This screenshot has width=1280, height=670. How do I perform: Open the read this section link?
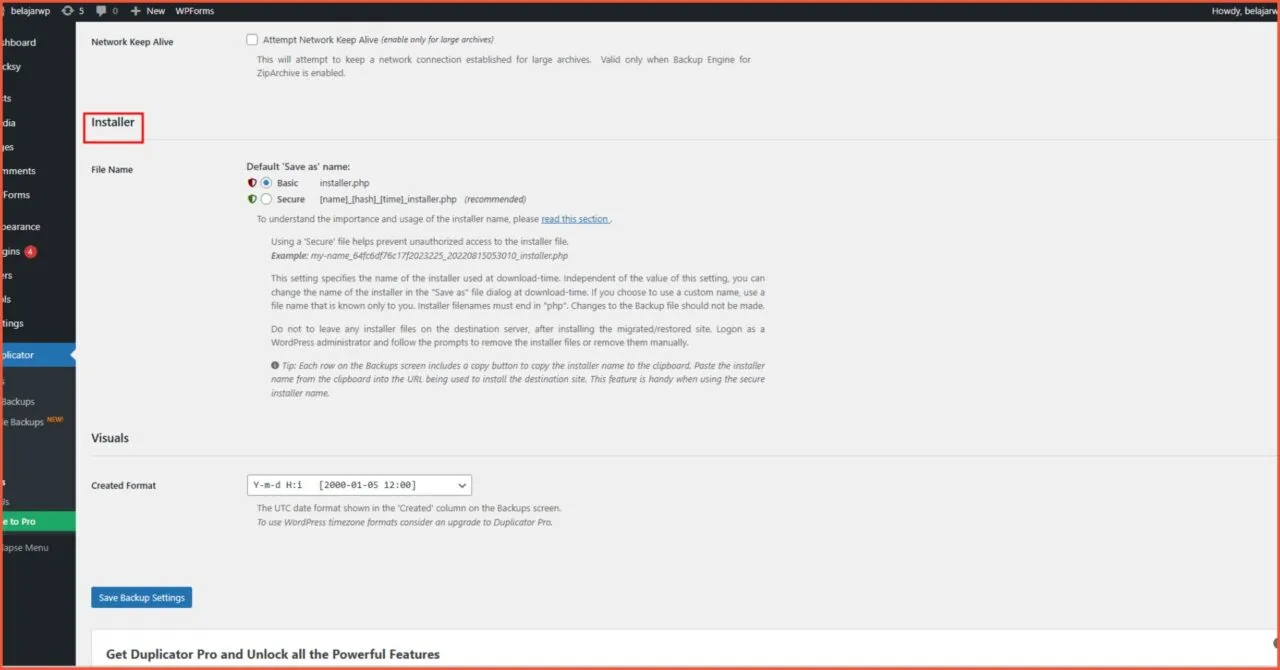click(573, 218)
